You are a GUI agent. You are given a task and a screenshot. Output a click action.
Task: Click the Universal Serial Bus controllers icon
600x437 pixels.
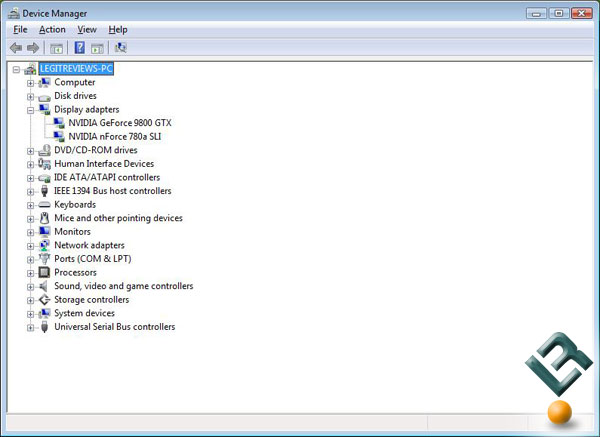point(44,327)
